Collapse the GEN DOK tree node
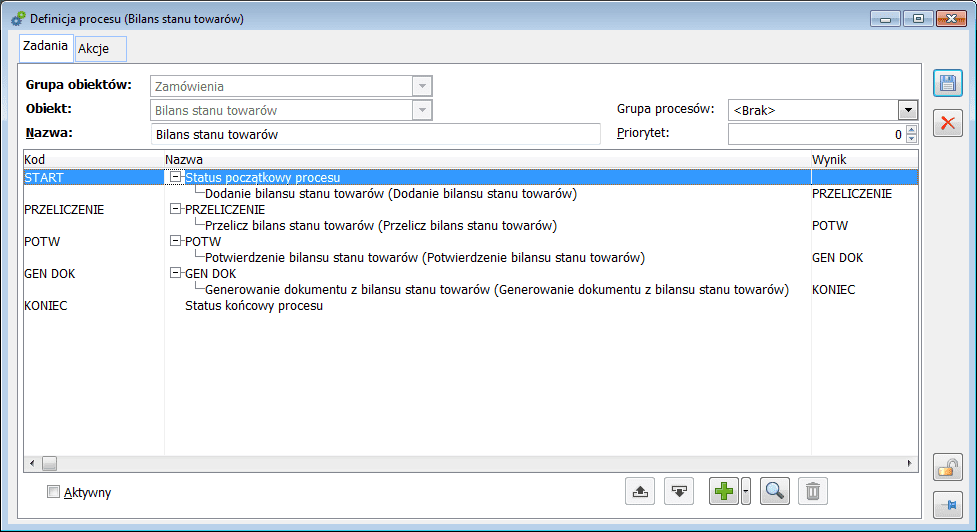The image size is (977, 532). point(176,273)
